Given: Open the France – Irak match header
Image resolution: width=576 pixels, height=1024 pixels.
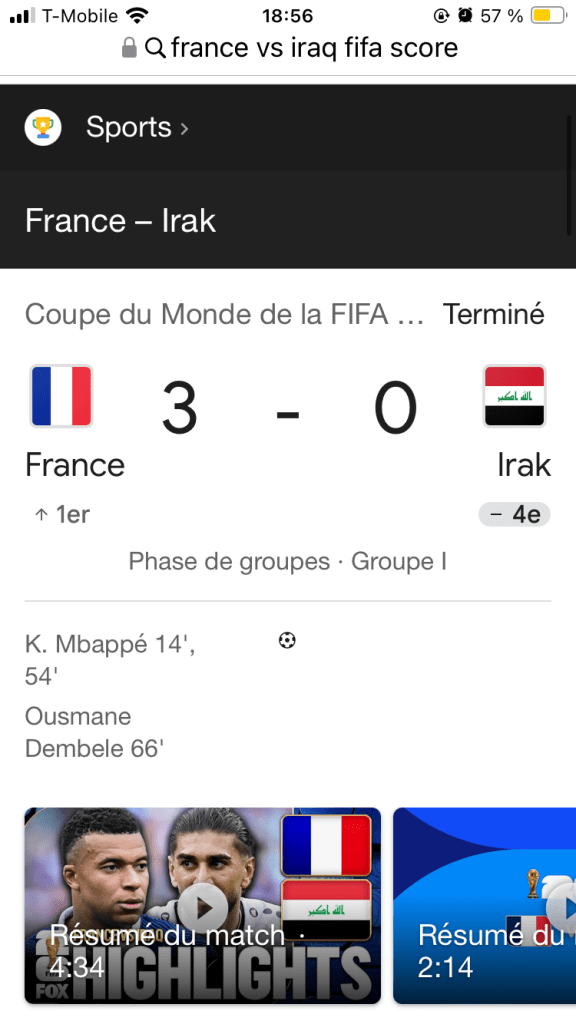Looking at the screenshot, I should point(120,221).
